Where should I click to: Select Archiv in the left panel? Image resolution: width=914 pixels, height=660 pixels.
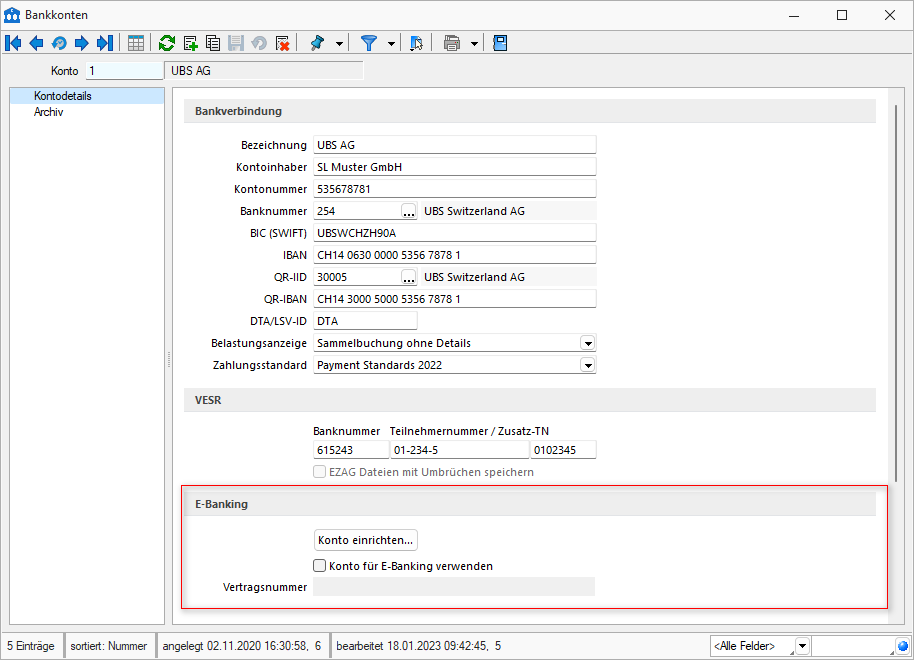click(48, 112)
